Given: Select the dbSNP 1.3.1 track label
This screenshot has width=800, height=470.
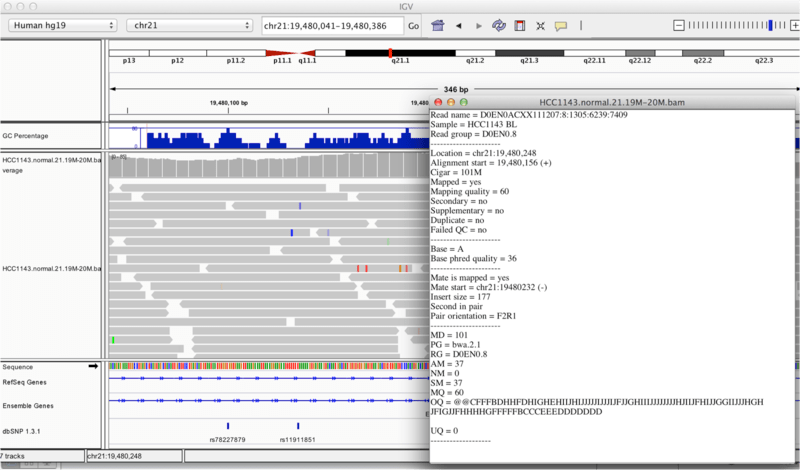Looking at the screenshot, I should coord(21,431).
